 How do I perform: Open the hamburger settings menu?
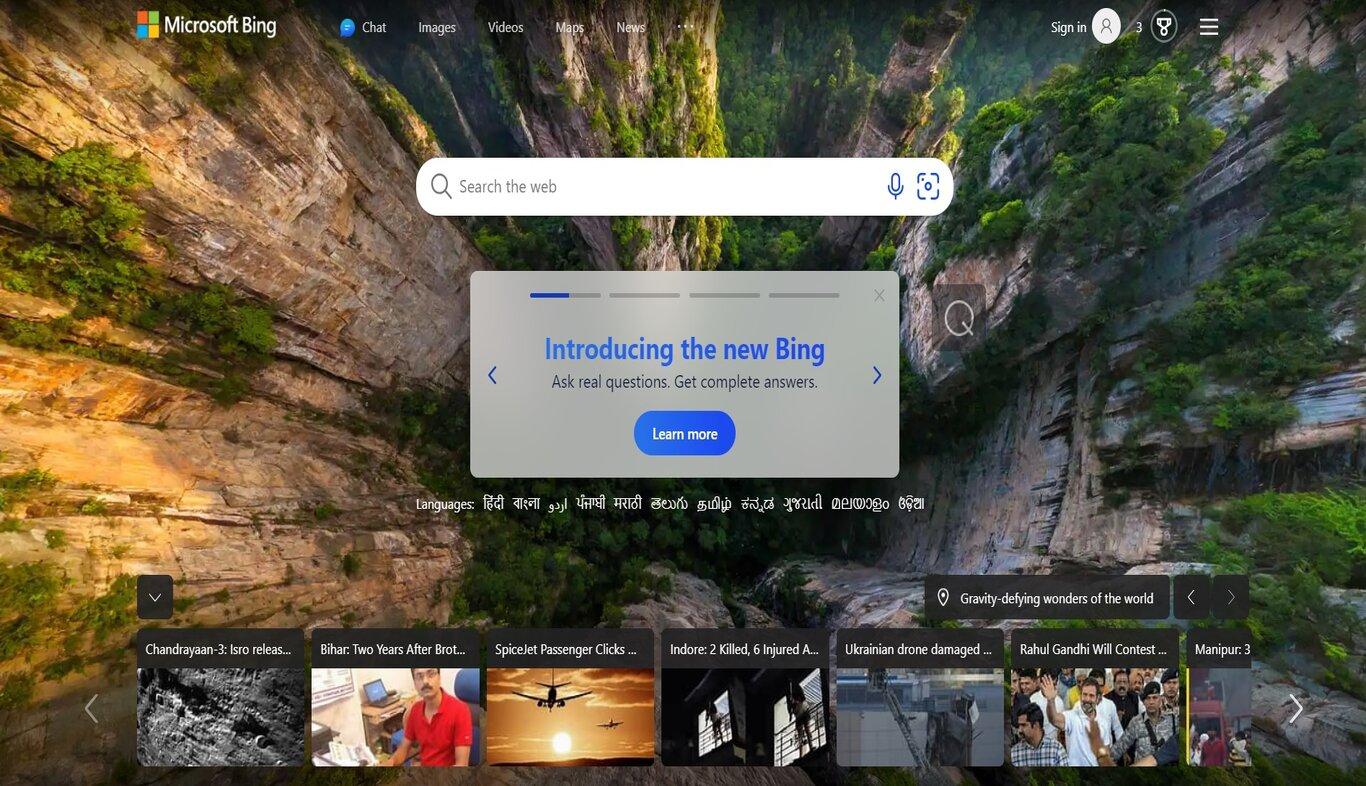pos(1209,27)
